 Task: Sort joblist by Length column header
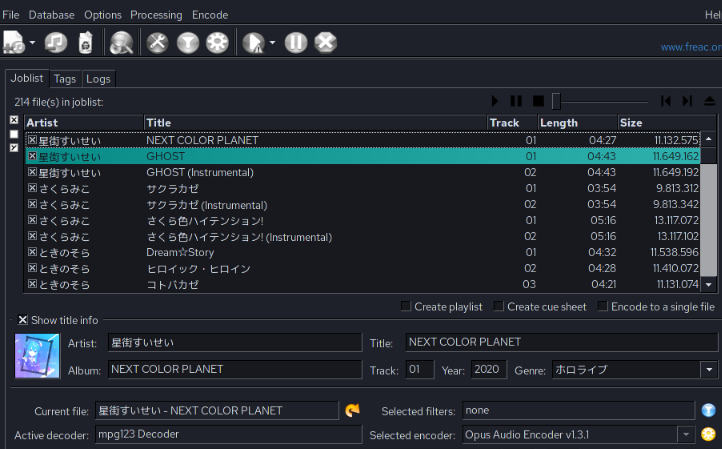coord(578,122)
